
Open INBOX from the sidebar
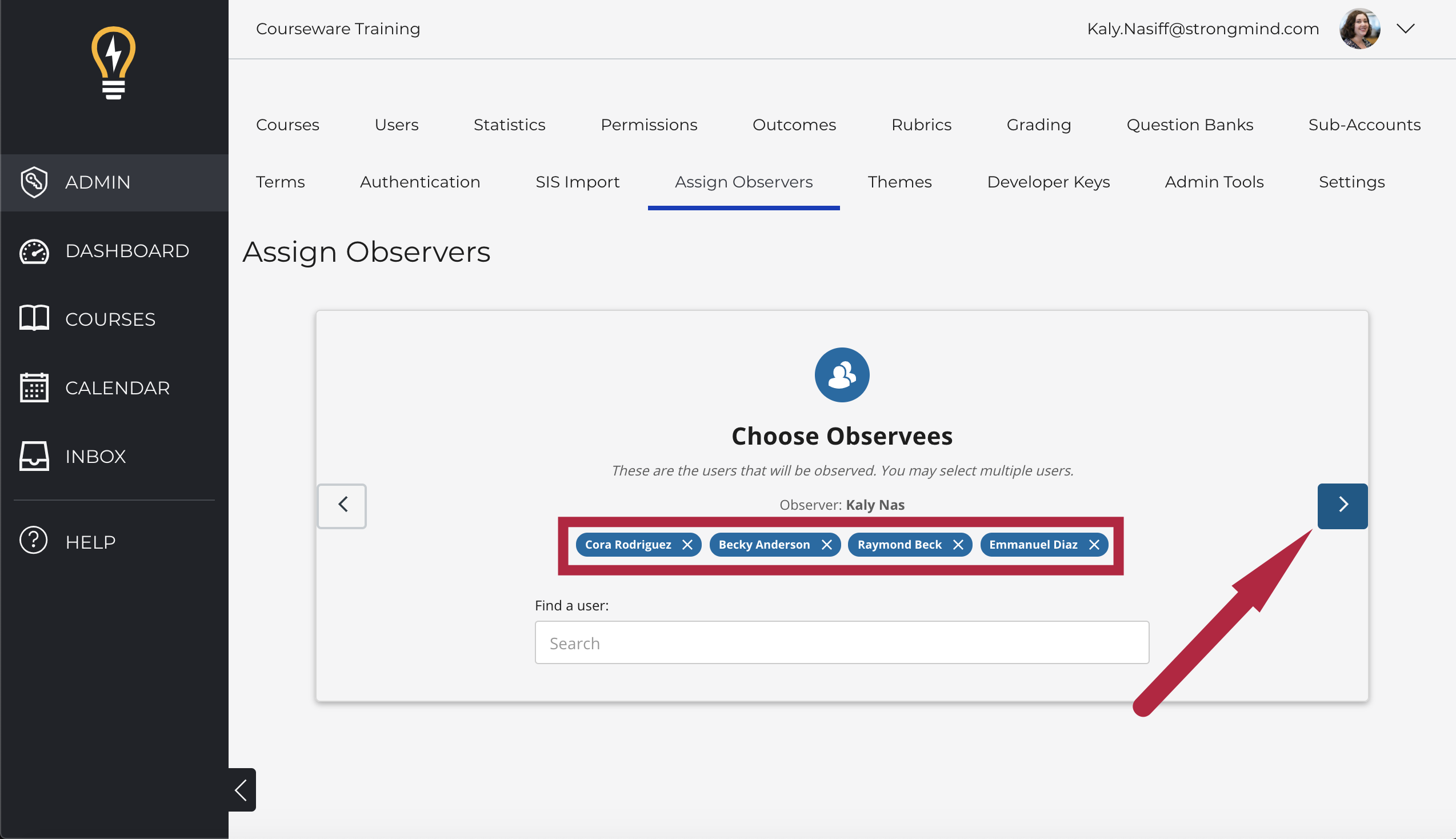coord(95,457)
